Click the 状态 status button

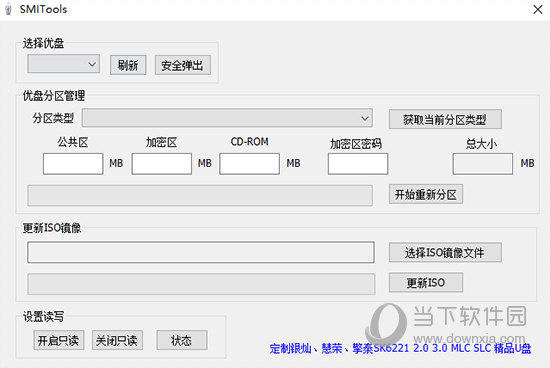[182, 340]
